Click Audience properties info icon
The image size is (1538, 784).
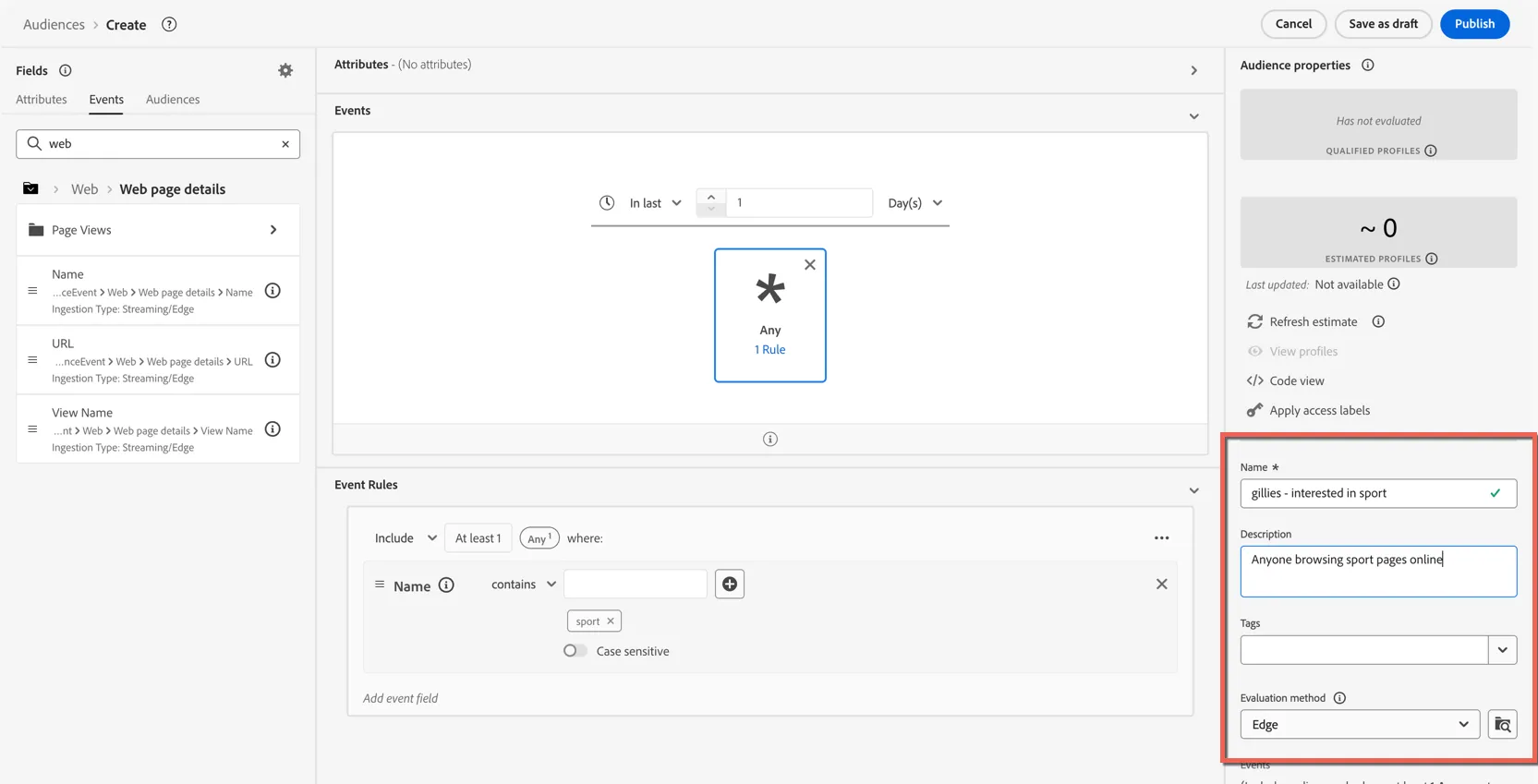point(1368,65)
